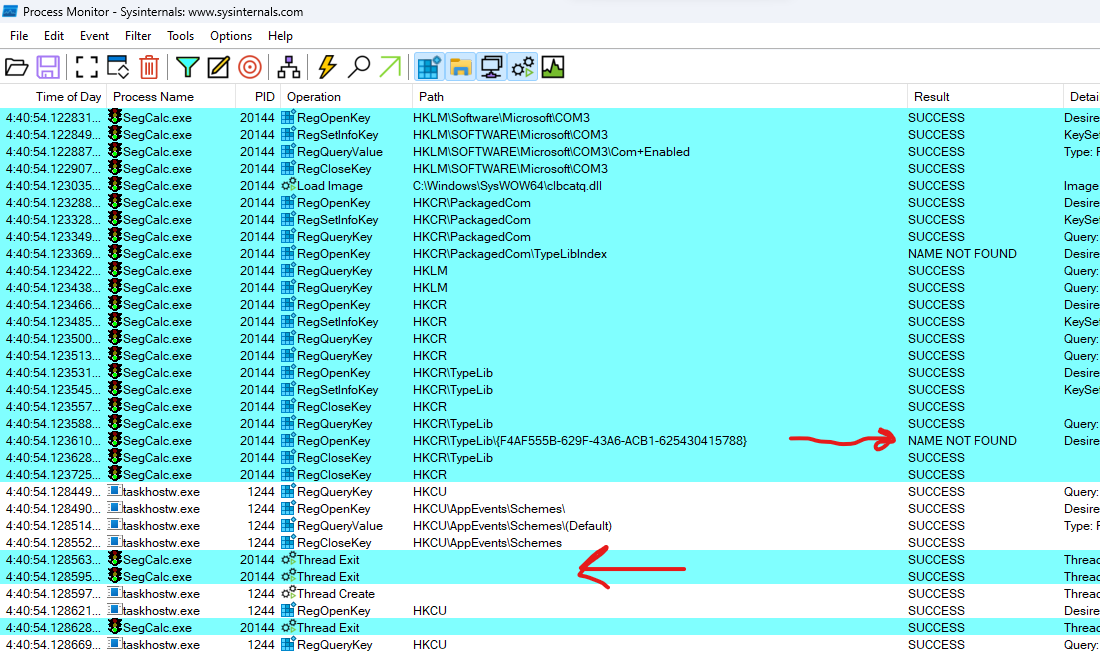This screenshot has height=652, width=1100.
Task: Click the Jump To Object arrow icon
Action: point(390,67)
